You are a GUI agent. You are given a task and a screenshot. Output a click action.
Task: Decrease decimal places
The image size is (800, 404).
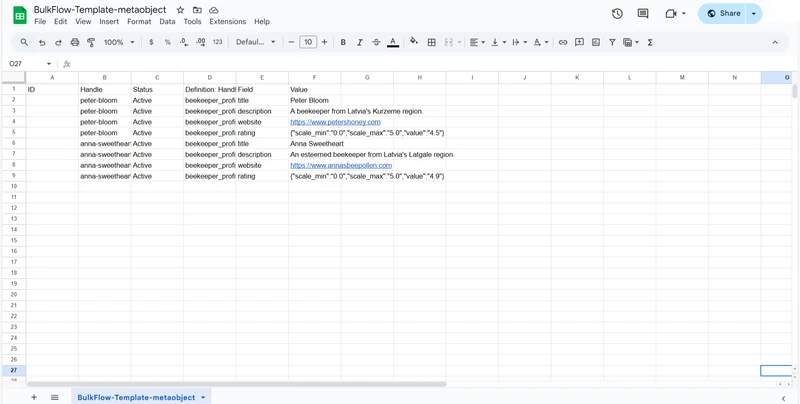tap(184, 42)
